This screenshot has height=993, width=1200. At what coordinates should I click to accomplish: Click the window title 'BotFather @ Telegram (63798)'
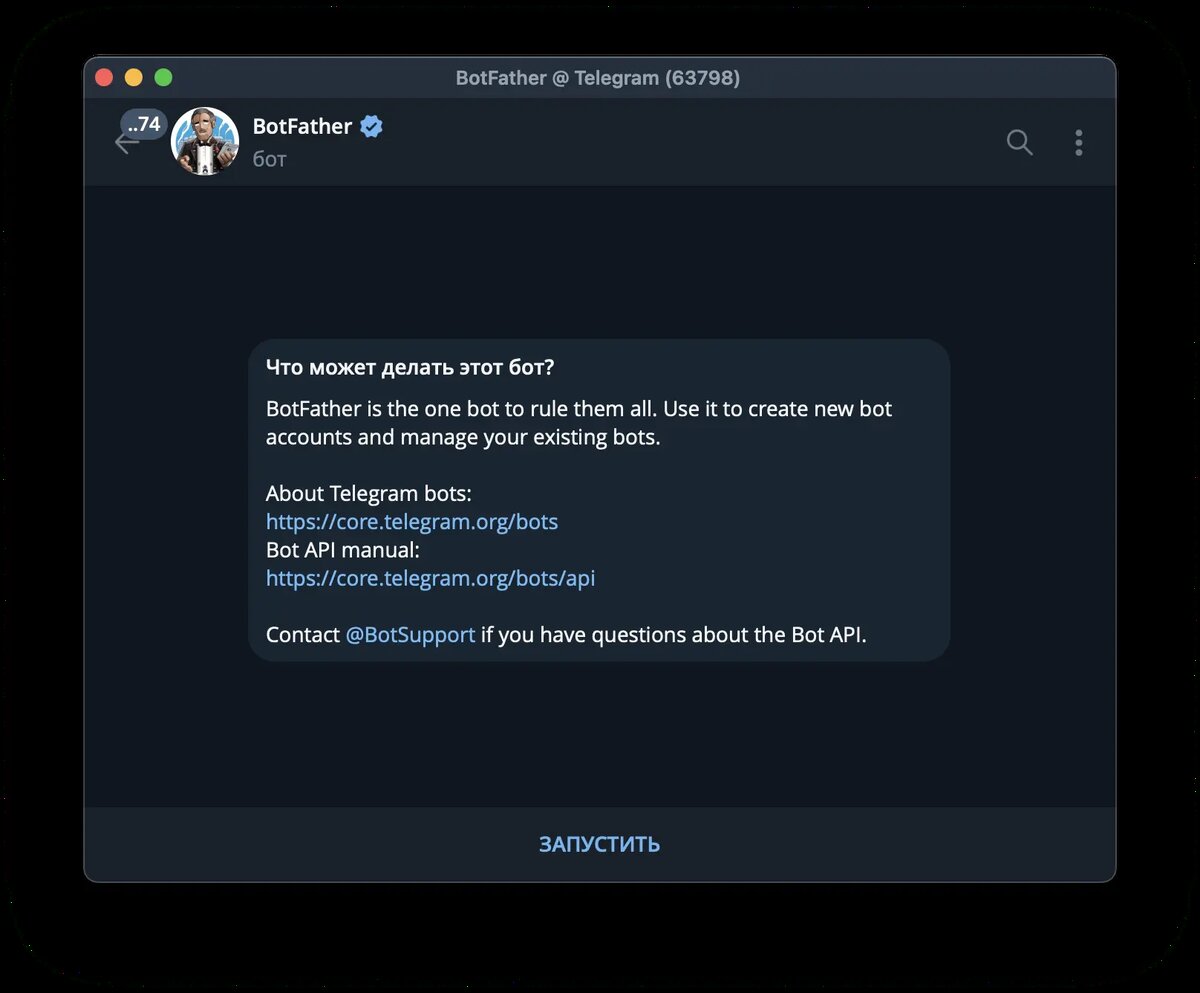pyautogui.click(x=598, y=78)
